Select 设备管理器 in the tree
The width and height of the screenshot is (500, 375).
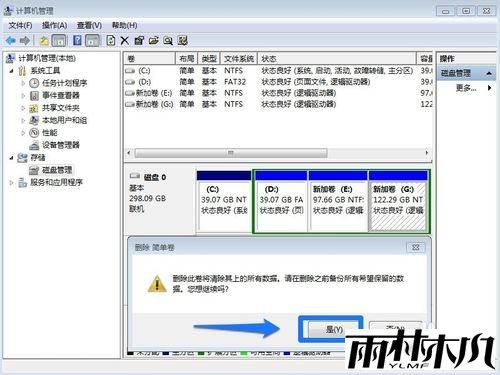[61, 145]
